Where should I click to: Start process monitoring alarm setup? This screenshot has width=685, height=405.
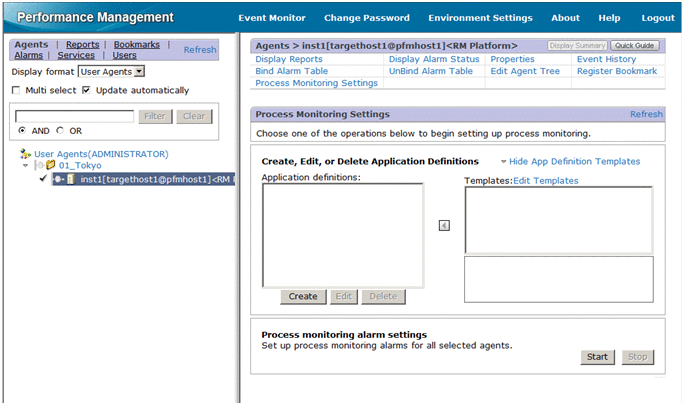click(597, 357)
